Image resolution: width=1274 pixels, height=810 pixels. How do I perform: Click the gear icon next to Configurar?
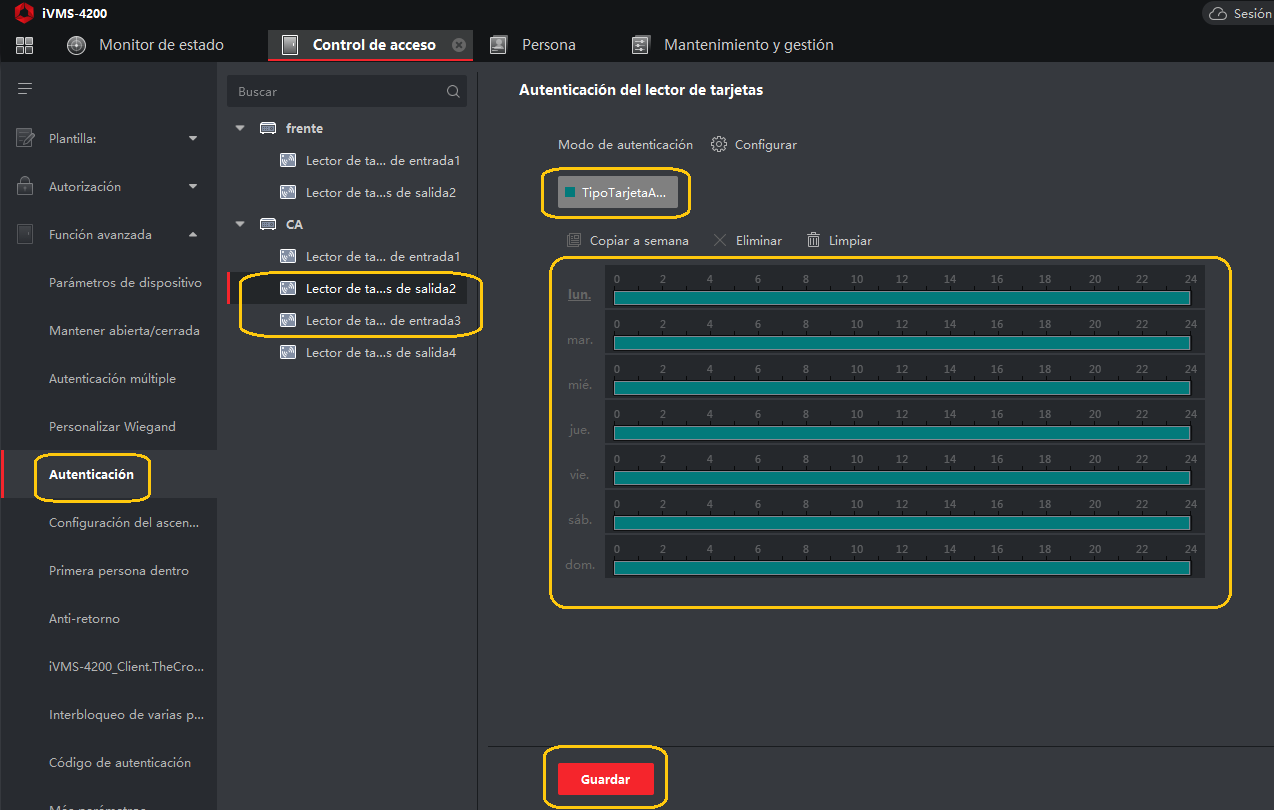pos(718,144)
